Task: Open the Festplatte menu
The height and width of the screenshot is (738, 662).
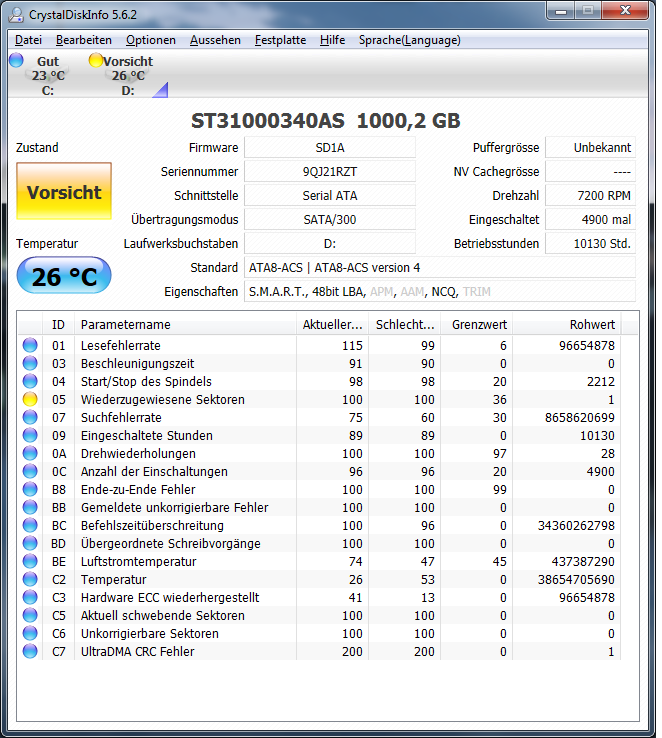Action: [x=280, y=40]
